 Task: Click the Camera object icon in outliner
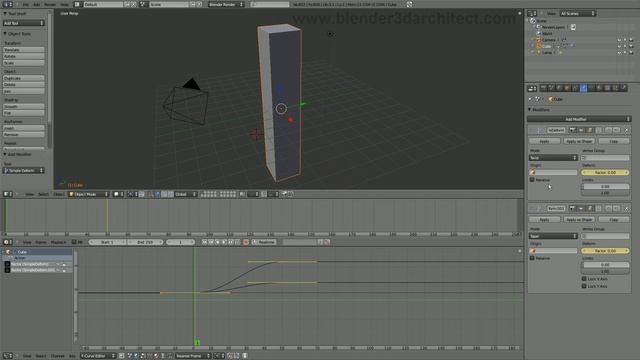pyautogui.click(x=538, y=40)
